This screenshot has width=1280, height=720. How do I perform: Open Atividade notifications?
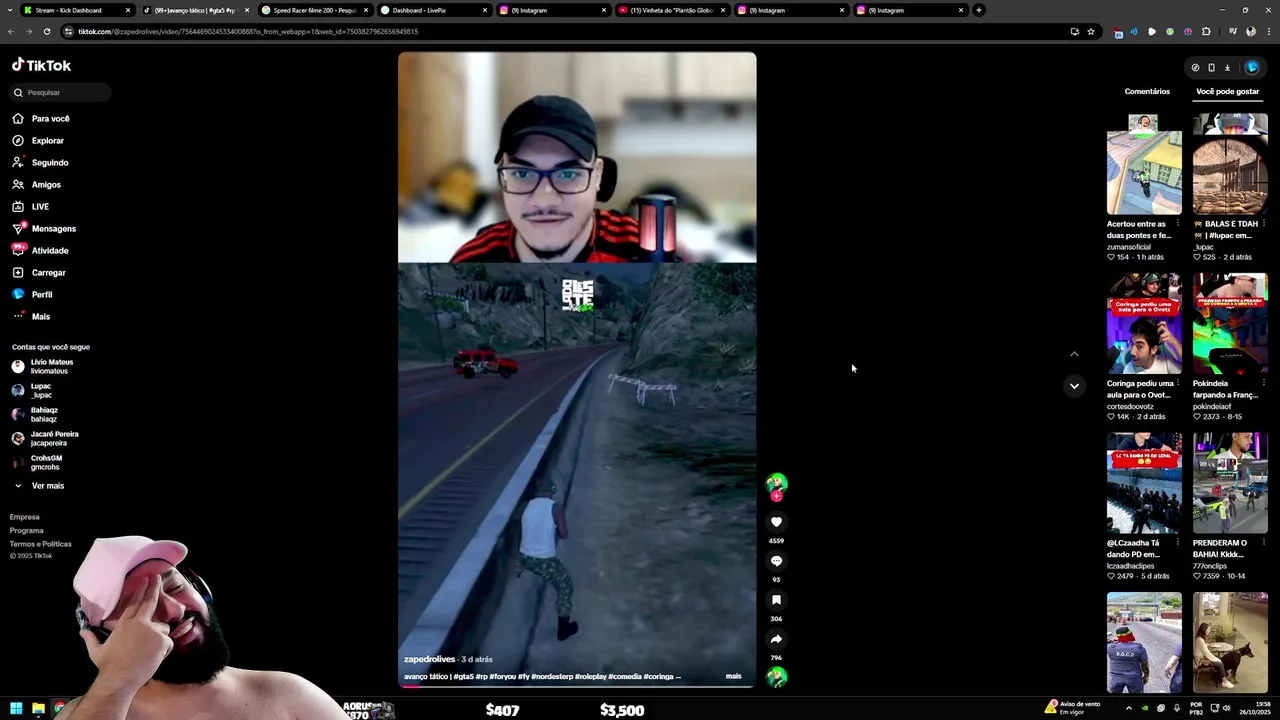pyautogui.click(x=50, y=251)
